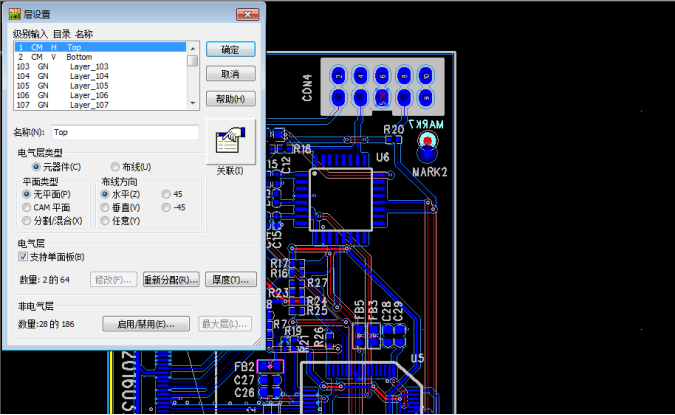Click the greyed 最大层(L)... button
Screen dimensions: 675x415
click(x=225, y=324)
